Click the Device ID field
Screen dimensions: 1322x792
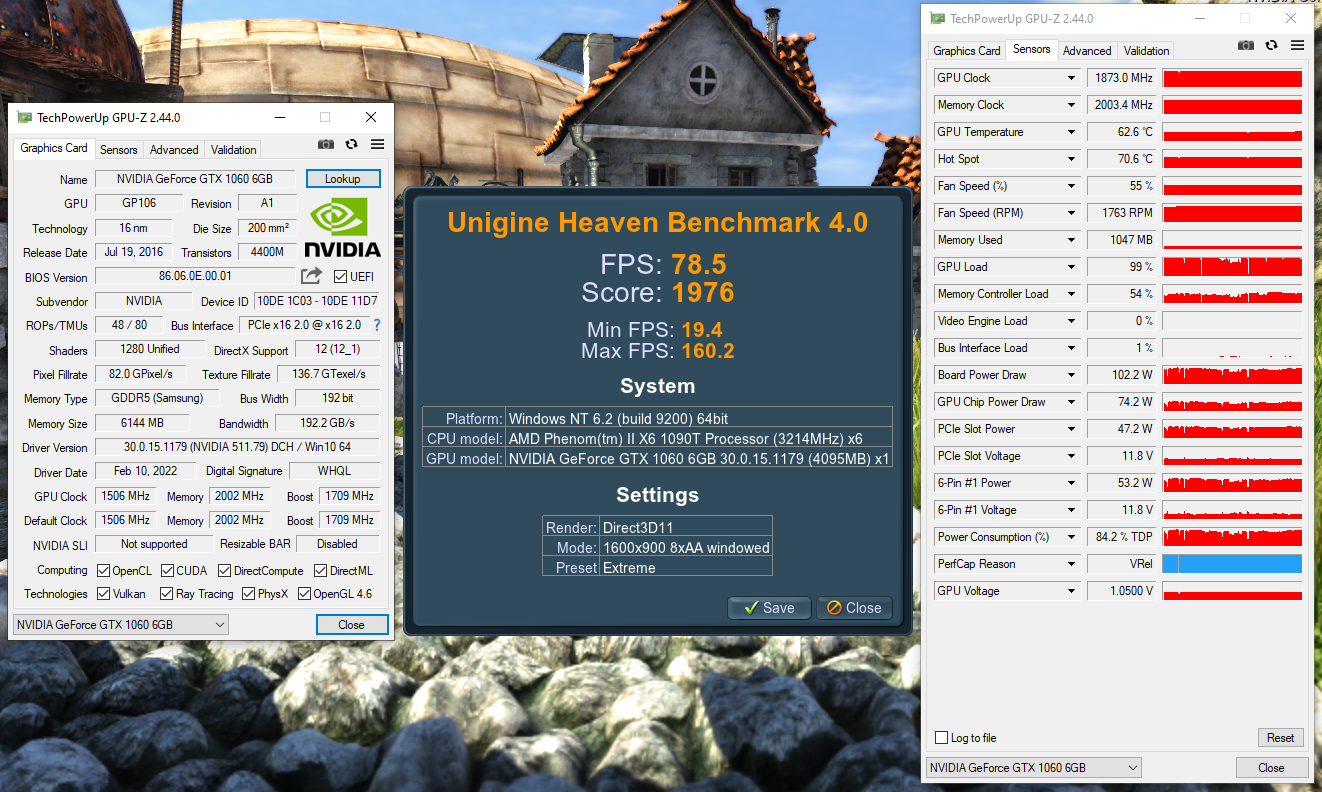[x=317, y=301]
